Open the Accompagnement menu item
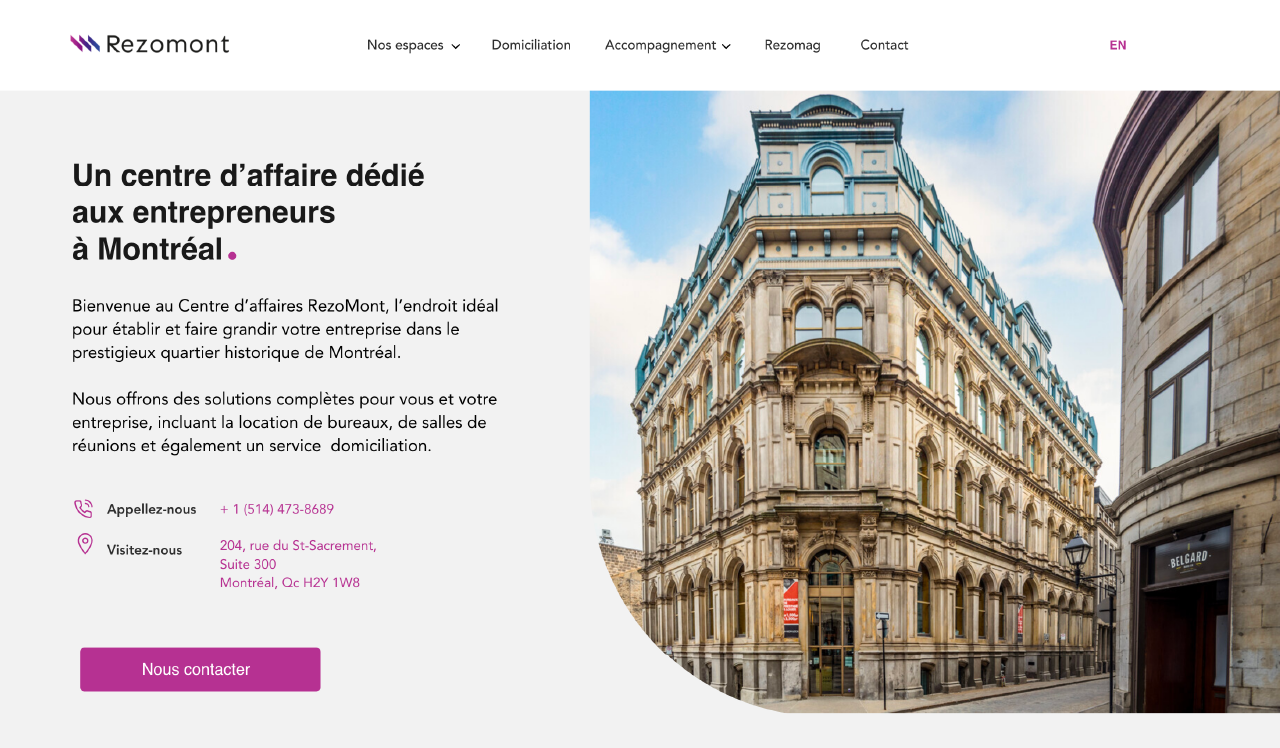The height and width of the screenshot is (748, 1280). click(660, 45)
